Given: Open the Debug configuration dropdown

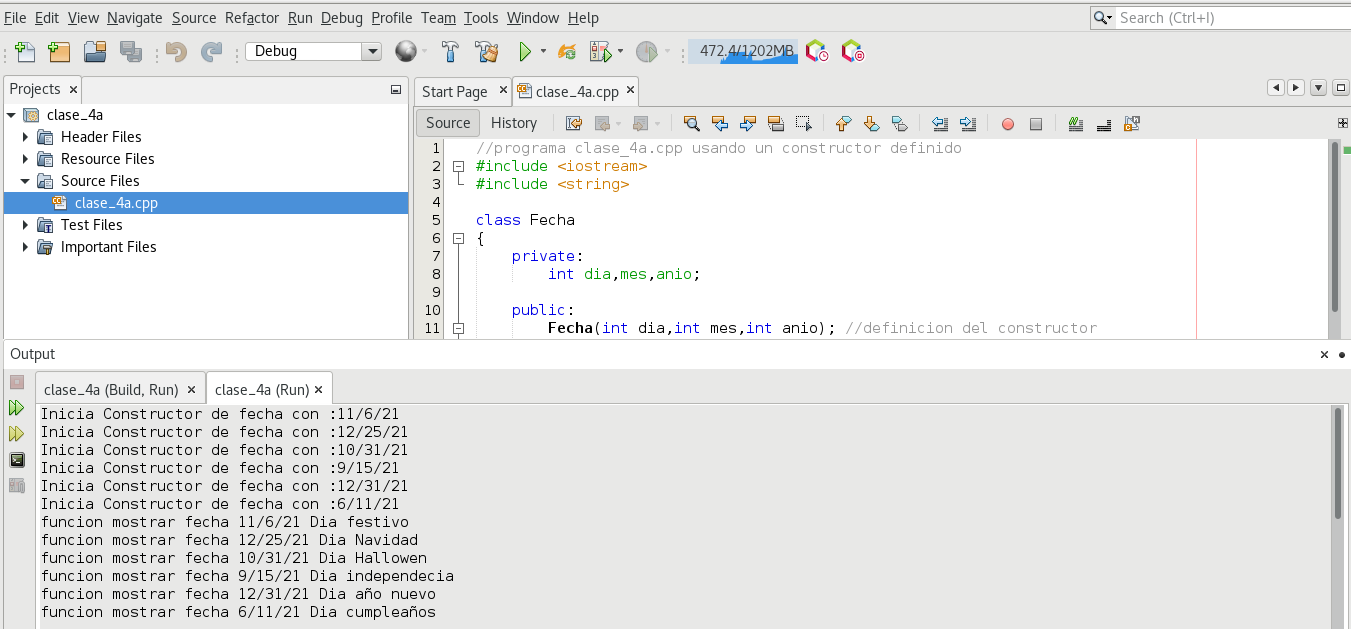Looking at the screenshot, I should click(x=372, y=52).
